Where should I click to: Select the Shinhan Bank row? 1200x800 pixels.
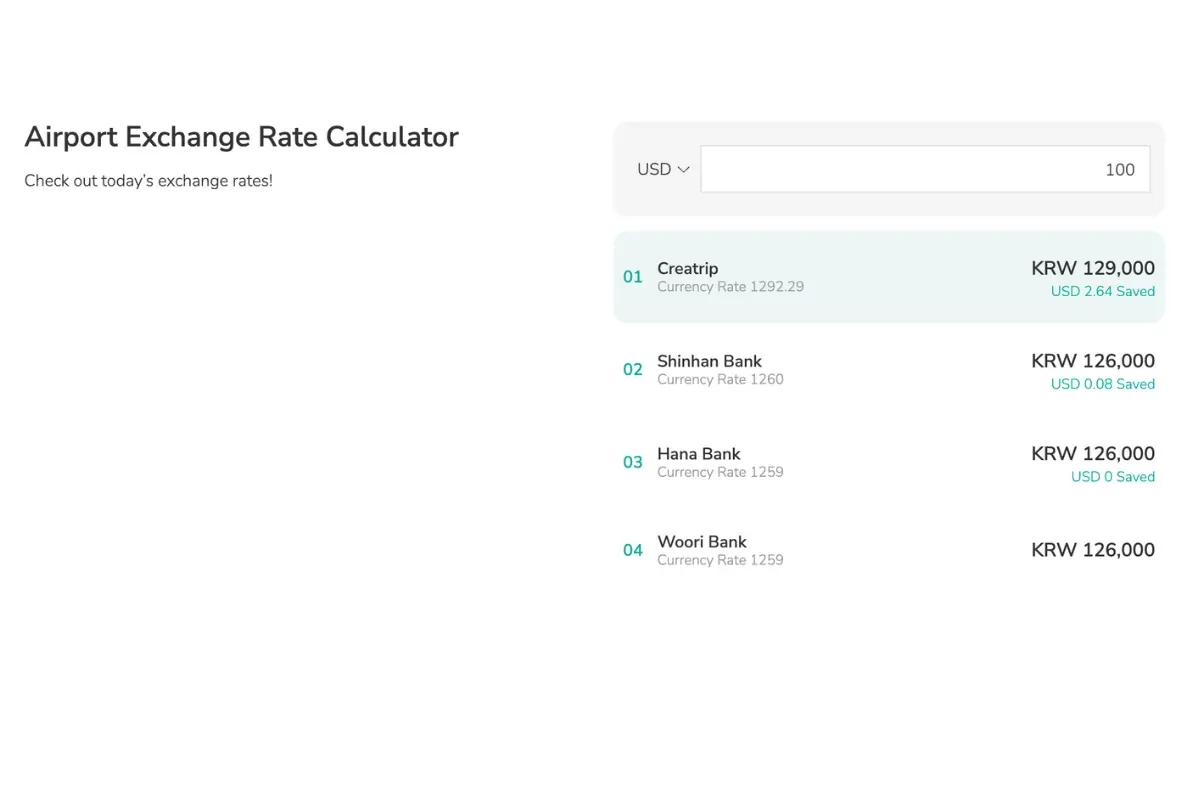[x=889, y=370]
